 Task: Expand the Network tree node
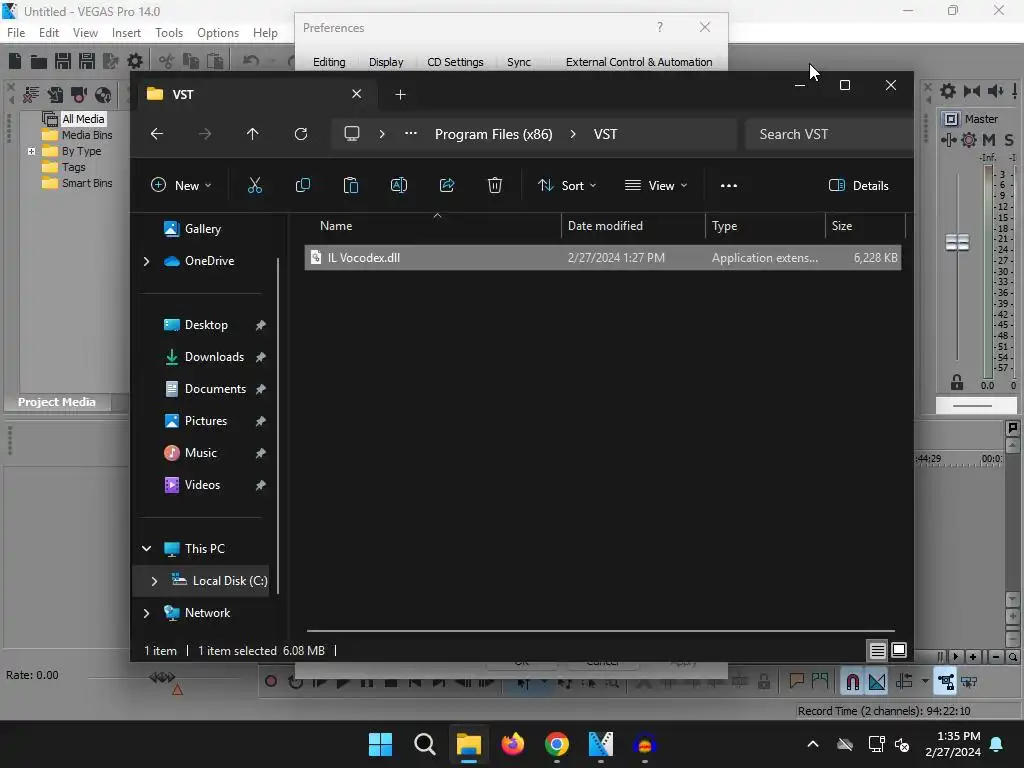(x=146, y=613)
